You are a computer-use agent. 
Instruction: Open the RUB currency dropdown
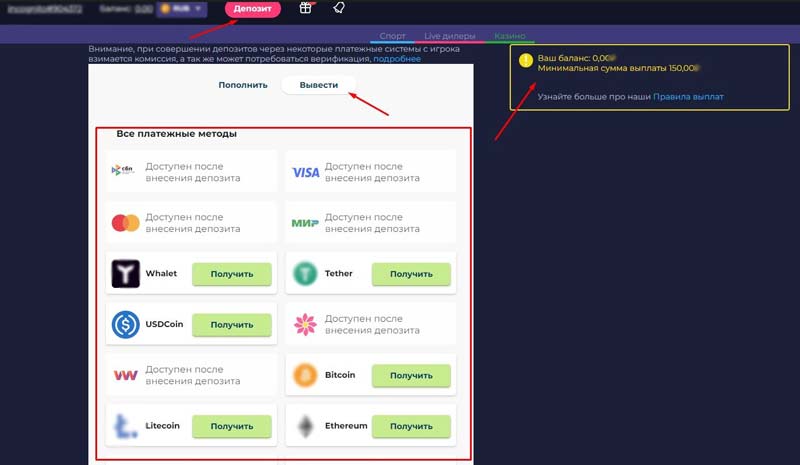pos(182,8)
